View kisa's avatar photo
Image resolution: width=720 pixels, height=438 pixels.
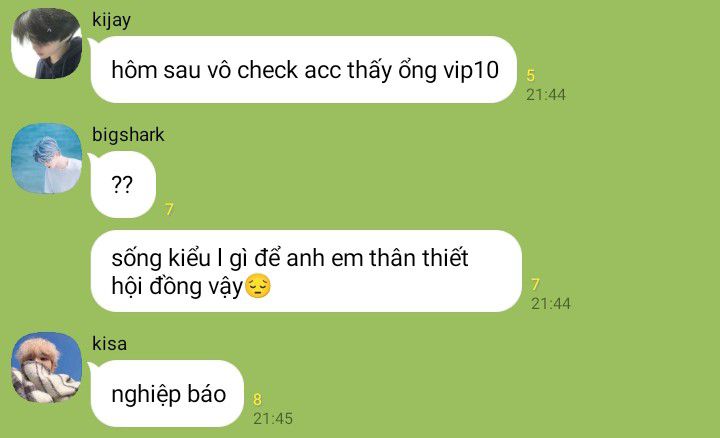click(46, 367)
